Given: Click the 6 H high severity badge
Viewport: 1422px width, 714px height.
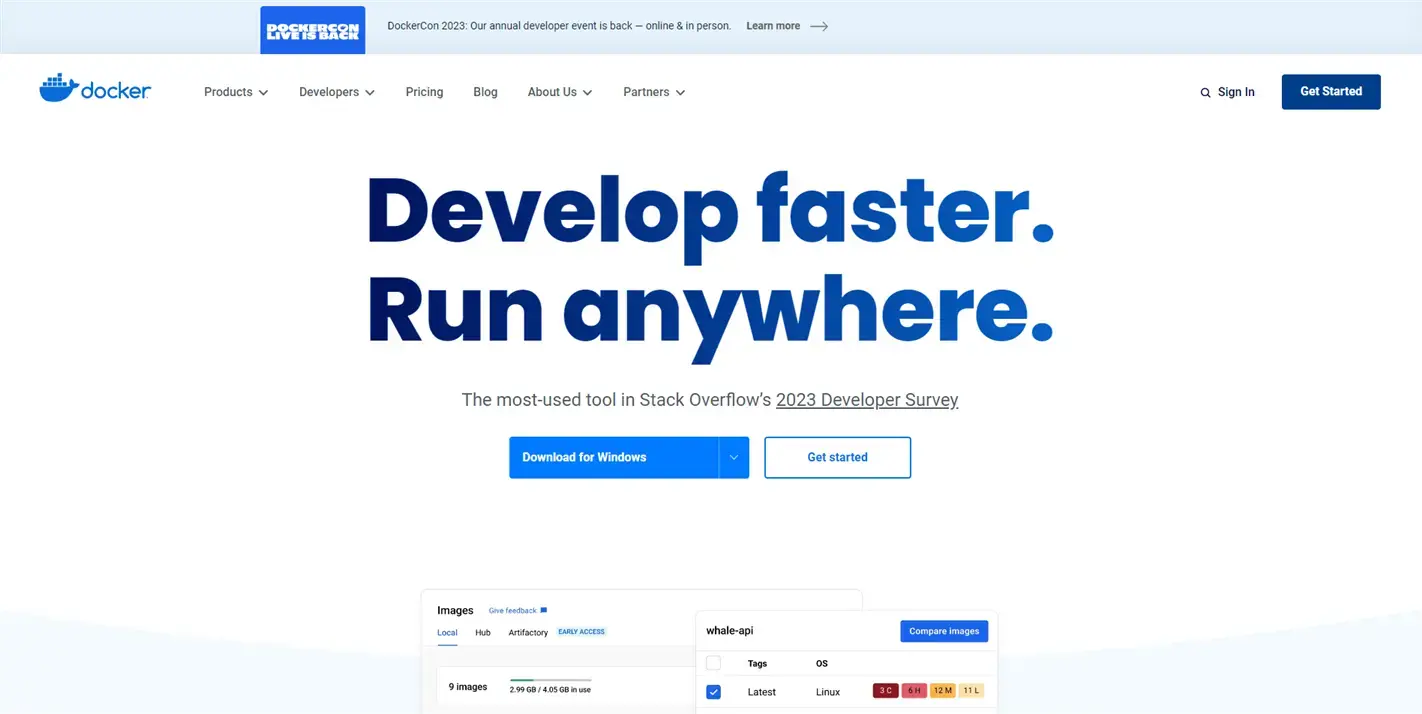Looking at the screenshot, I should (914, 691).
